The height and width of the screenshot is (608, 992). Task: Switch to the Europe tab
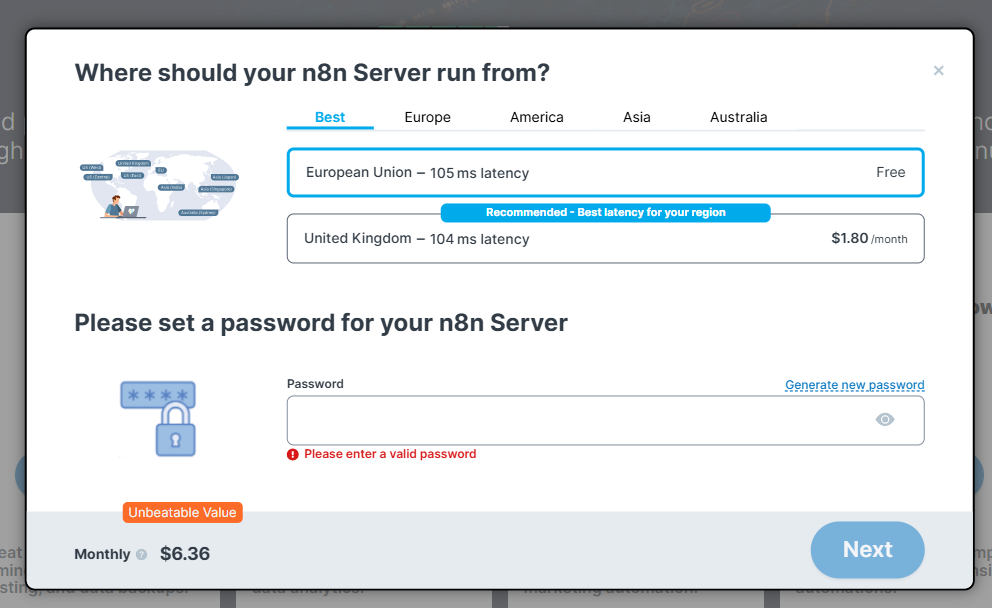428,117
